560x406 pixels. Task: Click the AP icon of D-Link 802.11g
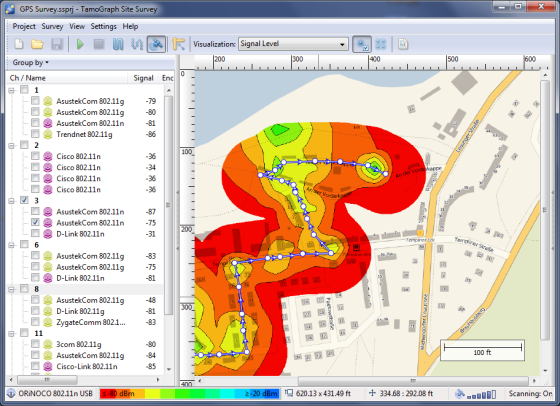[x=48, y=311]
